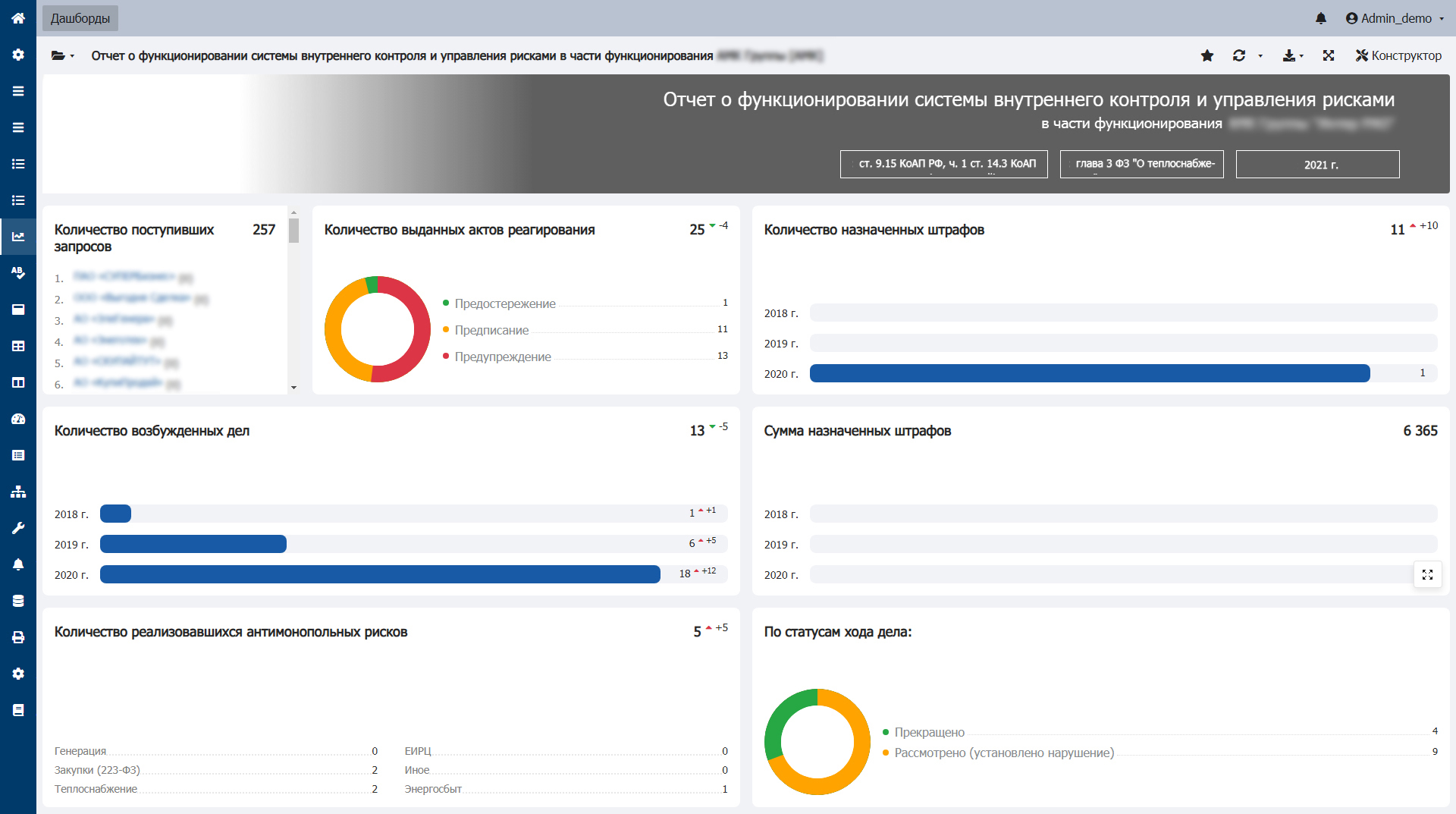Viewport: 1456px width, 814px height.
Task: Expand the widget with fullscreen icon
Action: pos(1427,575)
